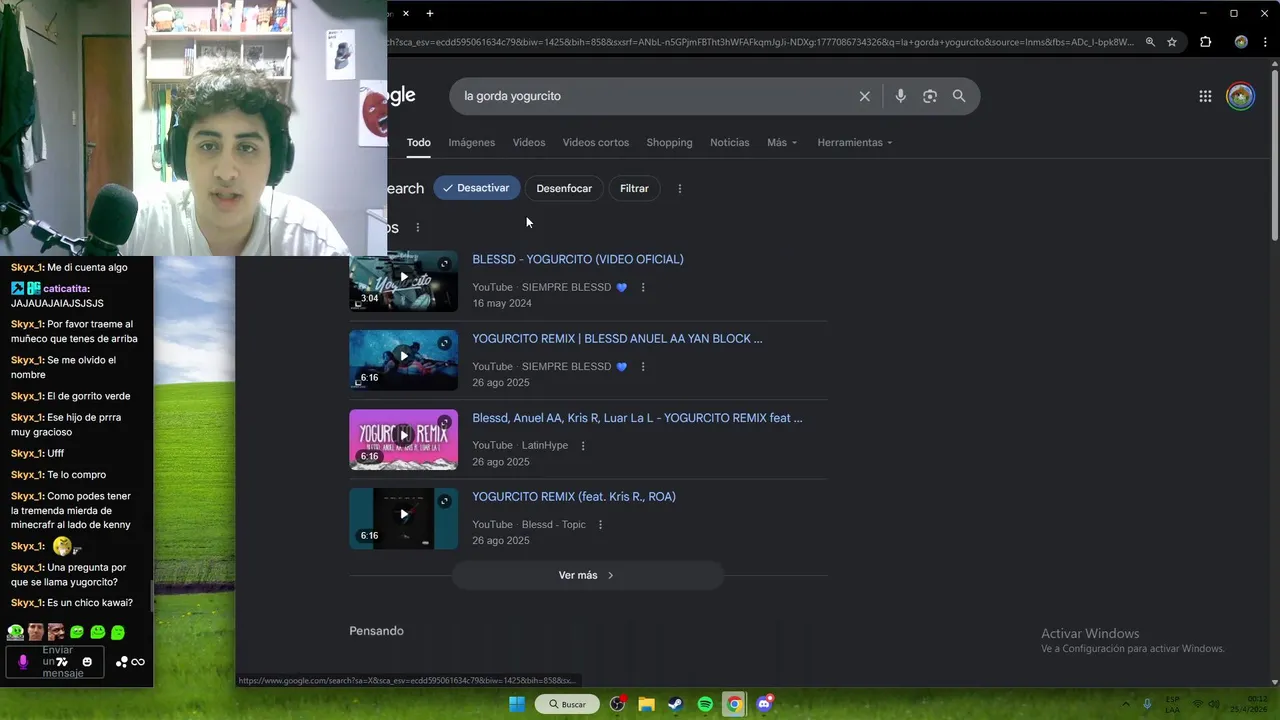Click the infinity icon beside chat input

[x=138, y=661]
